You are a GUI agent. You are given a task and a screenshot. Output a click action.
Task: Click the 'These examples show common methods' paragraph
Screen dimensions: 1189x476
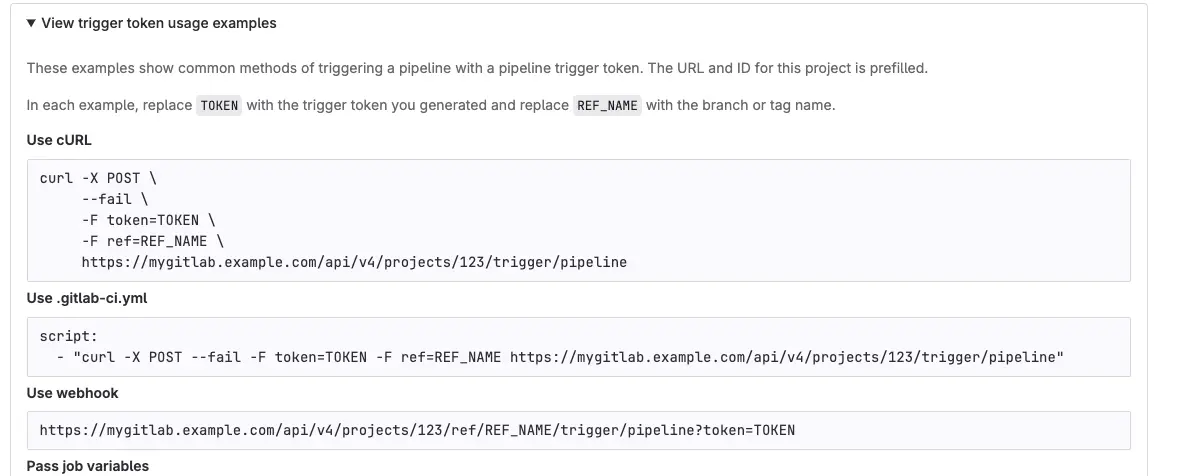coord(477,68)
